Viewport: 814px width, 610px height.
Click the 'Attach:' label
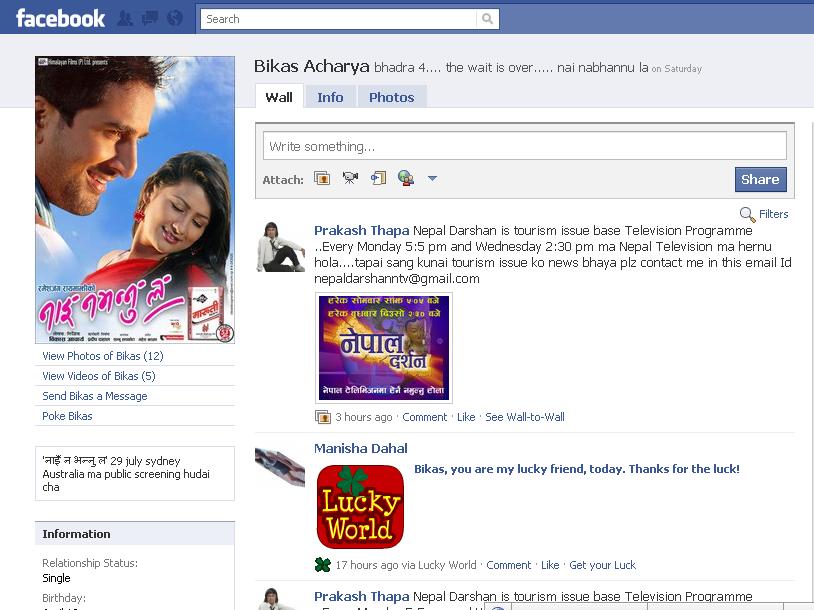tap(283, 180)
